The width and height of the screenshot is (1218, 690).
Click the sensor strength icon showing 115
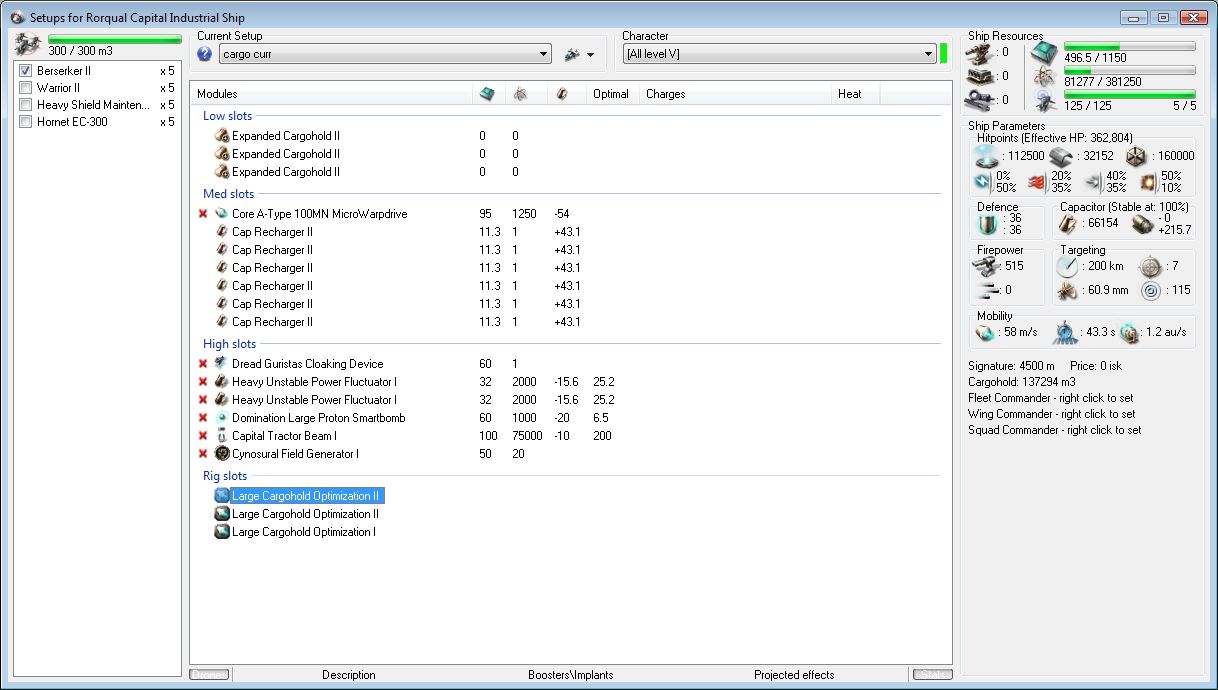tap(1150, 291)
